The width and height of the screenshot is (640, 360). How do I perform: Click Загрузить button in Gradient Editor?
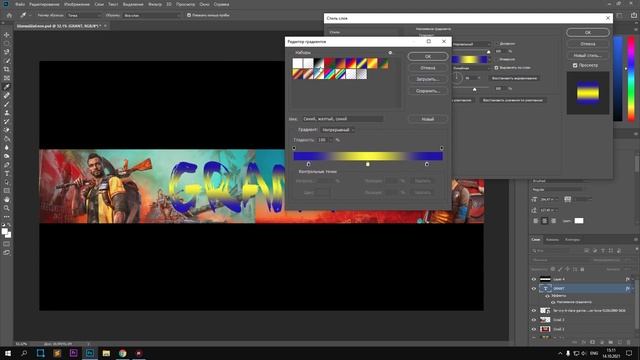point(428,79)
